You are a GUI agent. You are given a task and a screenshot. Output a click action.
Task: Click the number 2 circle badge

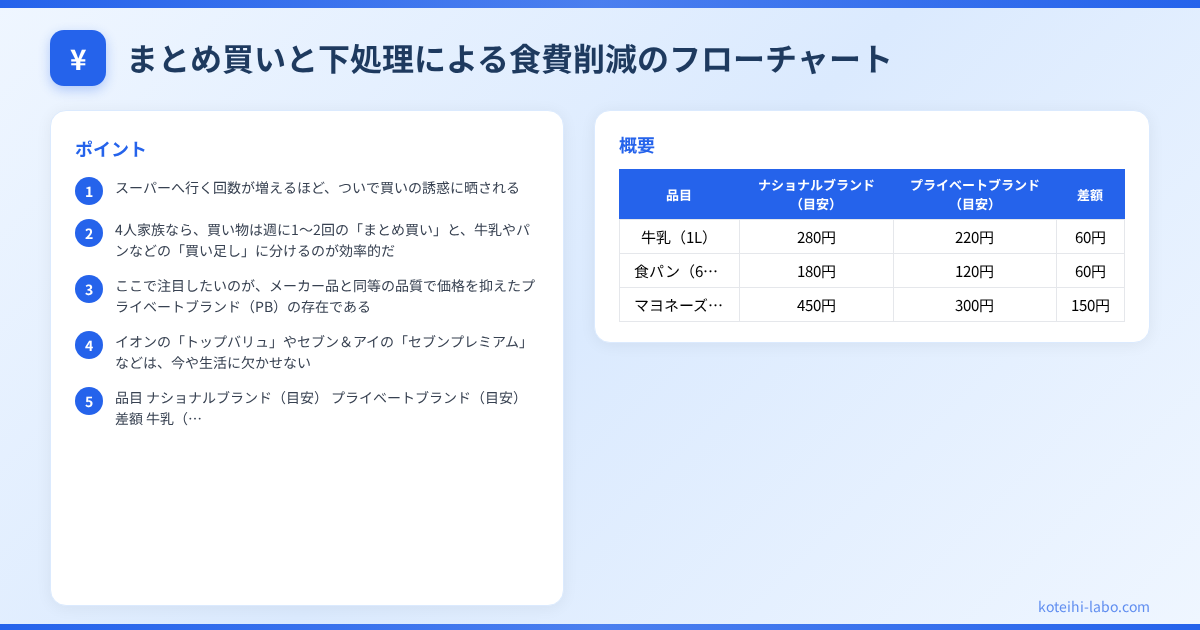click(x=89, y=233)
